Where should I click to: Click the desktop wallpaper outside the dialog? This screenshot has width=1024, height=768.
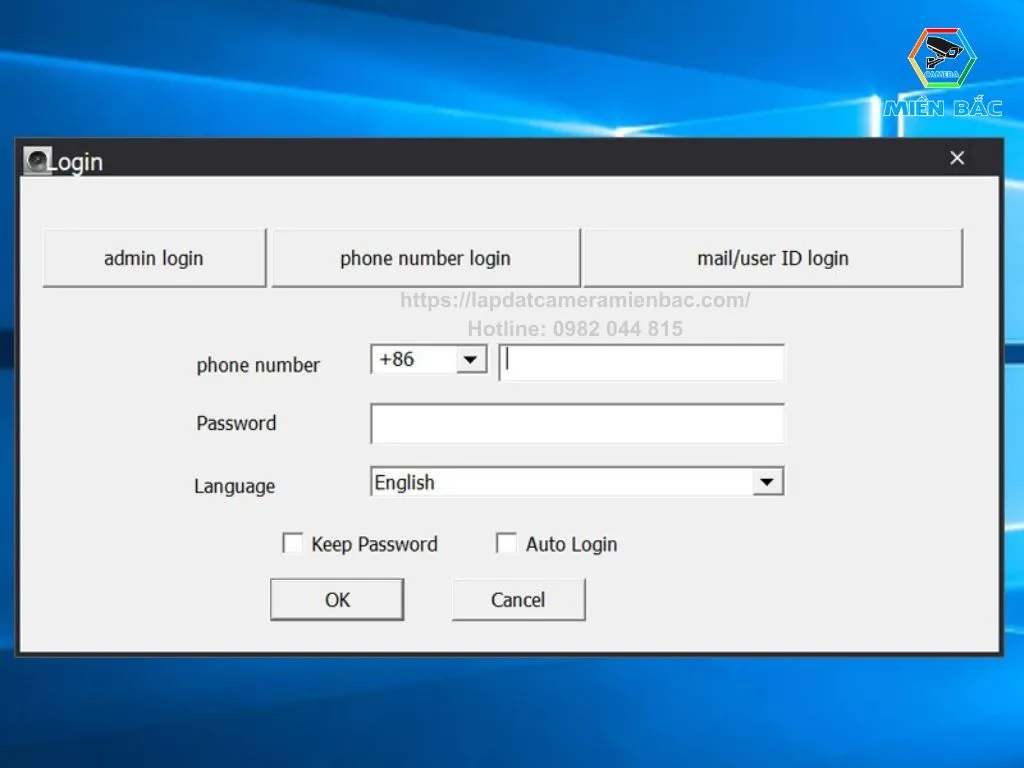[x=512, y=710]
